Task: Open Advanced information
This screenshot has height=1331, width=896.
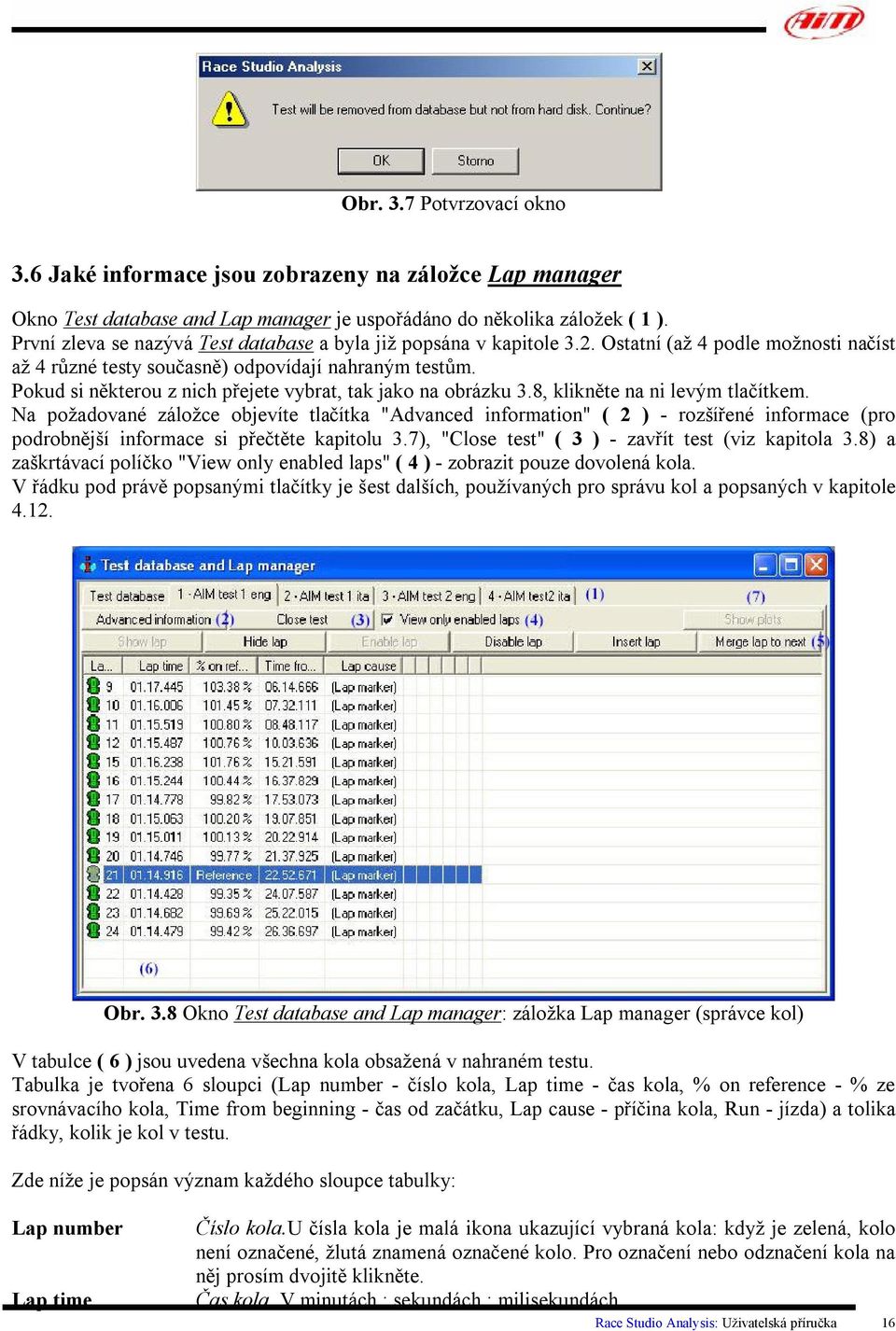Action: point(153,619)
